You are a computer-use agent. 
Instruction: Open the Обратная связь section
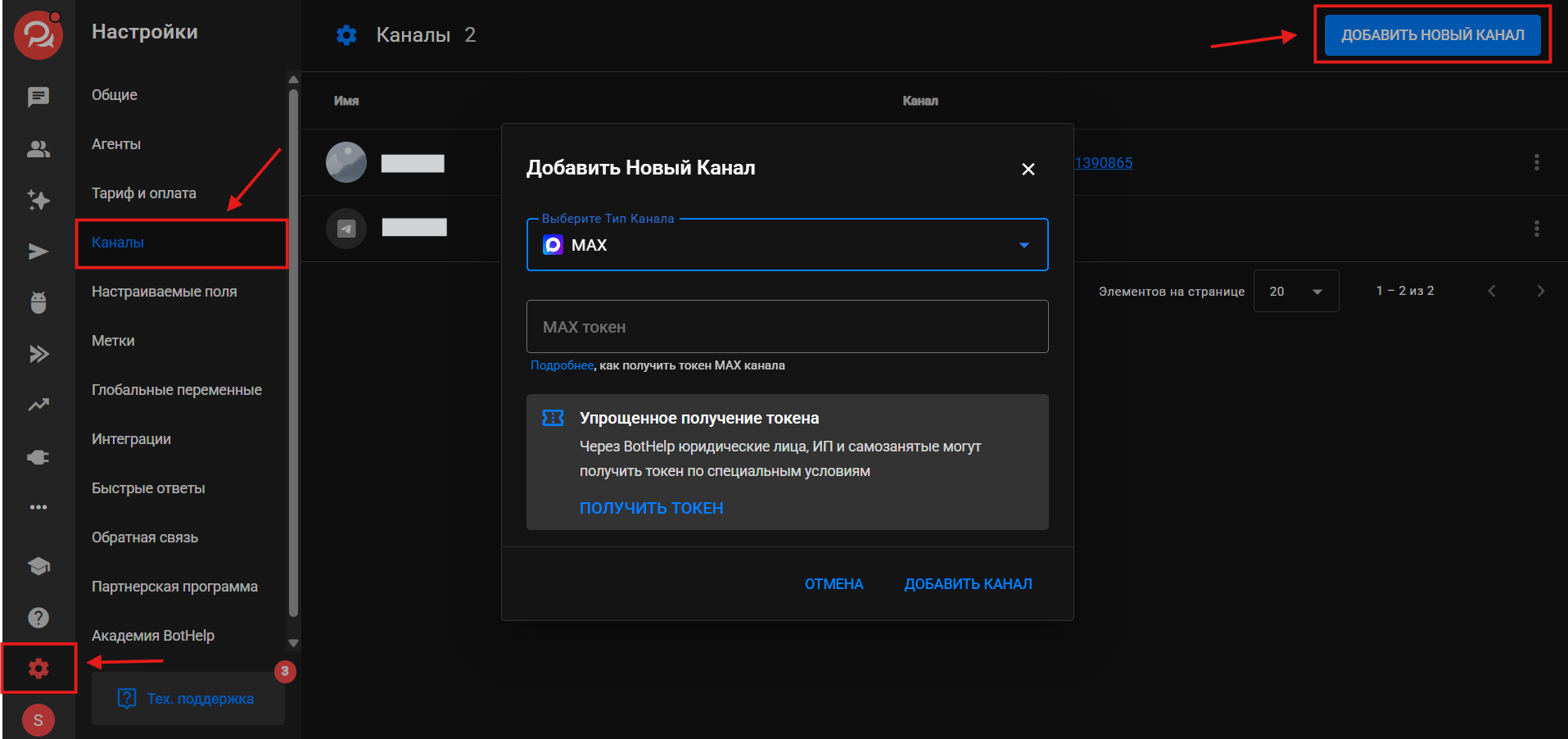point(145,537)
